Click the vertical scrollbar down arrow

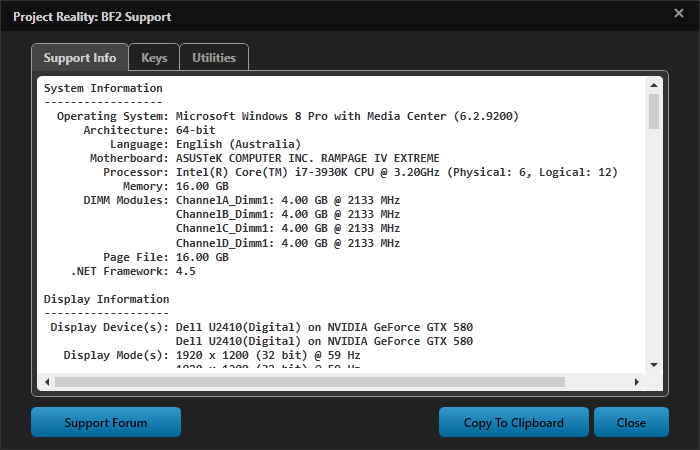[654, 365]
